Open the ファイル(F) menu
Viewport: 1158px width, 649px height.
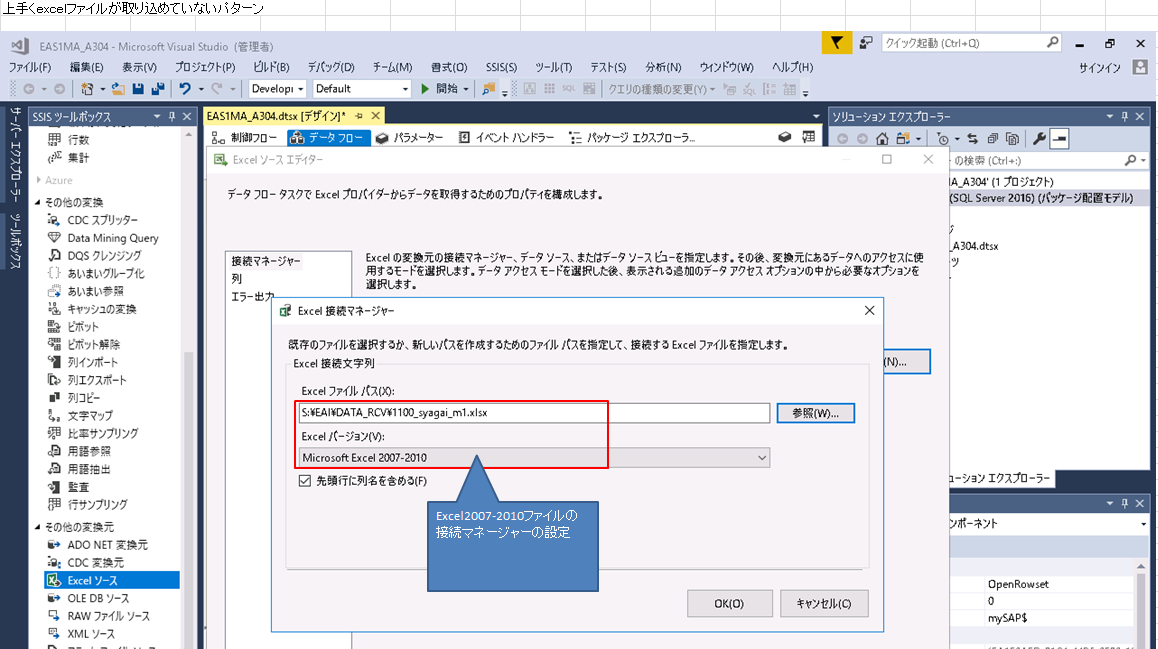pos(30,67)
